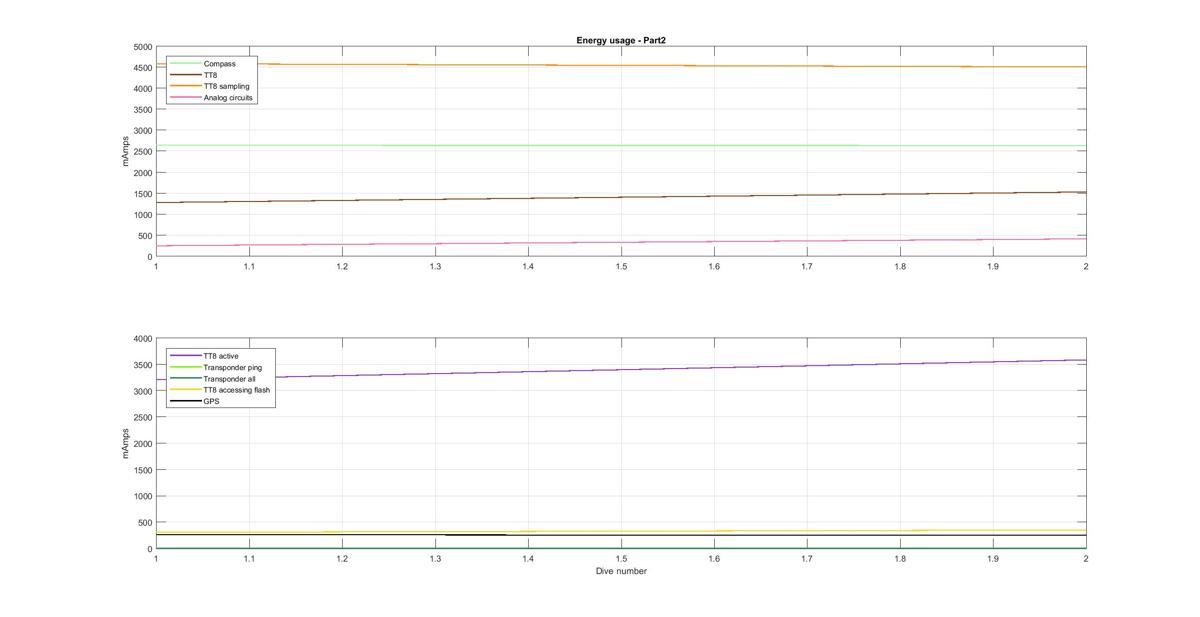
Task: Click the purple 'TT8 active' curve in lower plot
Action: pyautogui.click(x=621, y=369)
